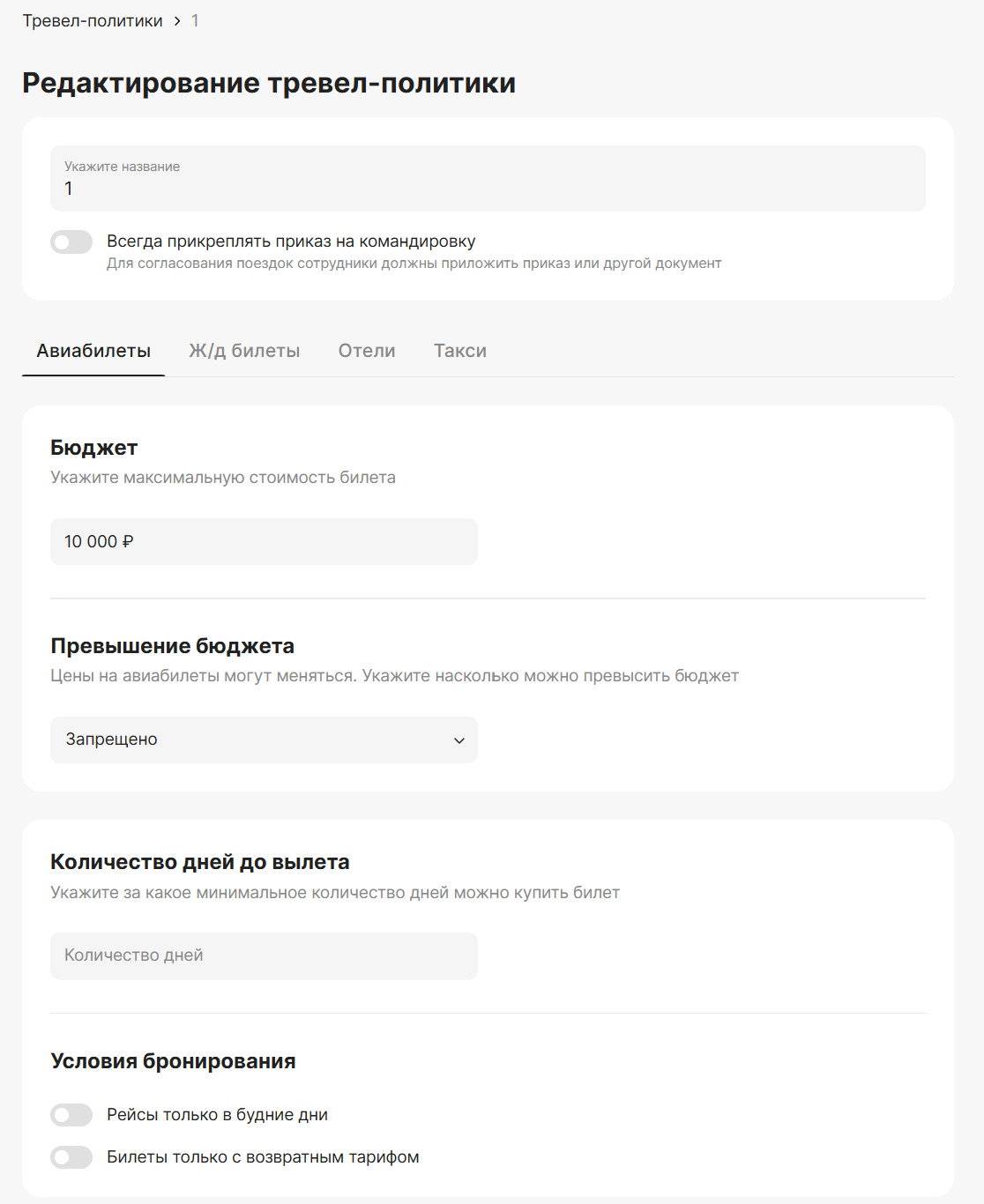The height and width of the screenshot is (1204, 984).
Task: Click the Условия бронирования heading
Action: tap(173, 1061)
